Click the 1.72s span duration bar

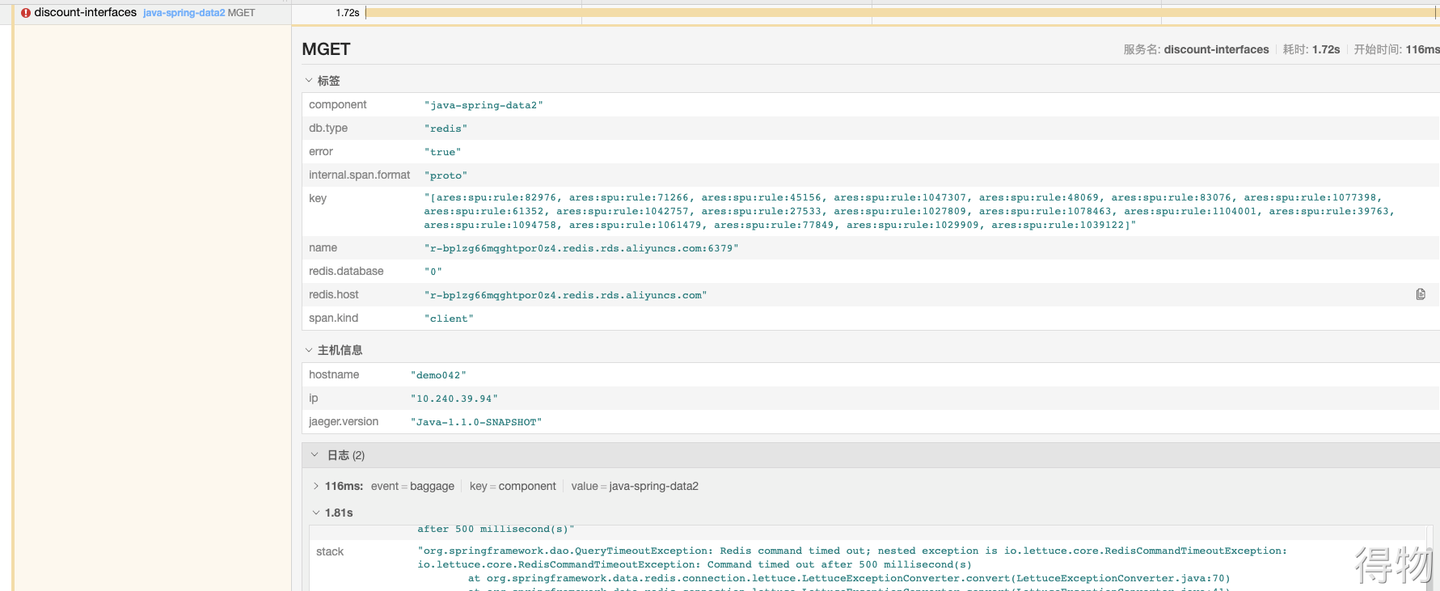click(x=900, y=13)
